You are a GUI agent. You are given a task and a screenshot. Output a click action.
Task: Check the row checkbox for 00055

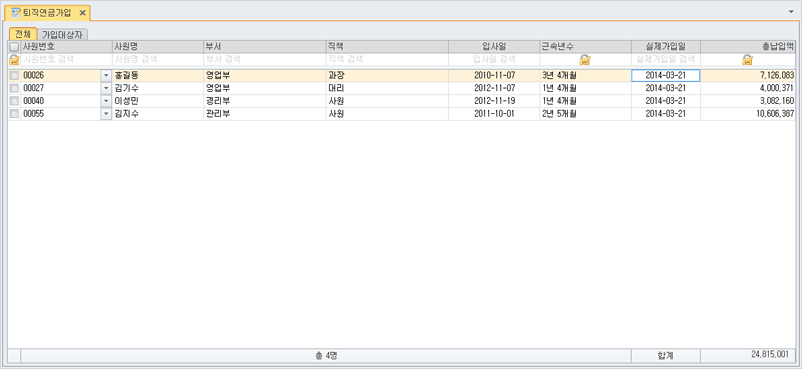pos(14,114)
